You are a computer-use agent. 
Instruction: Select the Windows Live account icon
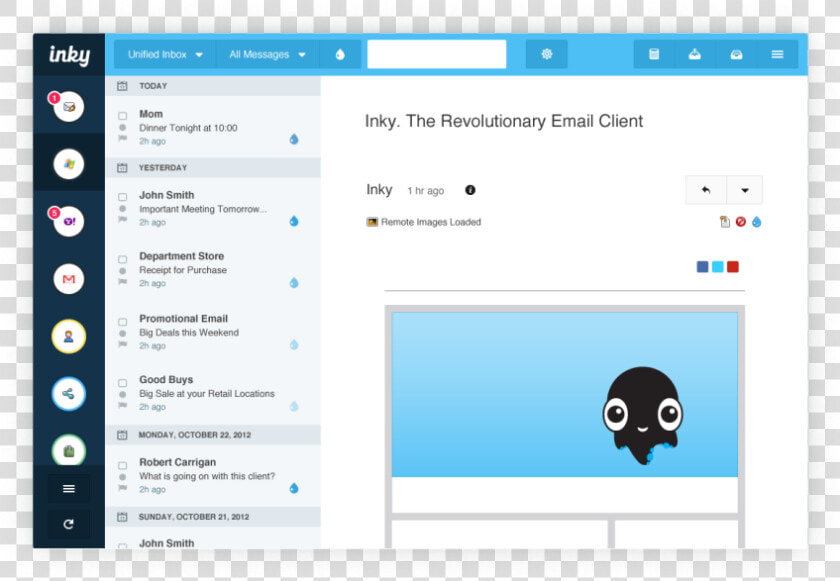coord(69,163)
